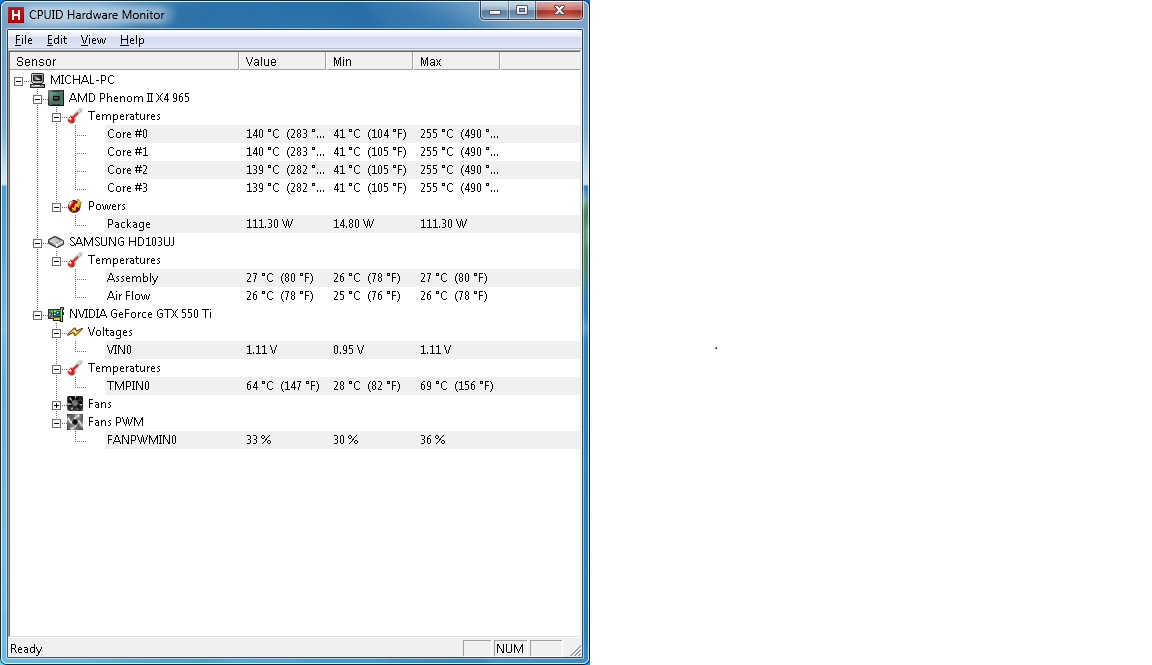Collapse the NVIDIA GeForce GTX 550 Ti node
Screen dimensions: 1152x665
point(37,315)
